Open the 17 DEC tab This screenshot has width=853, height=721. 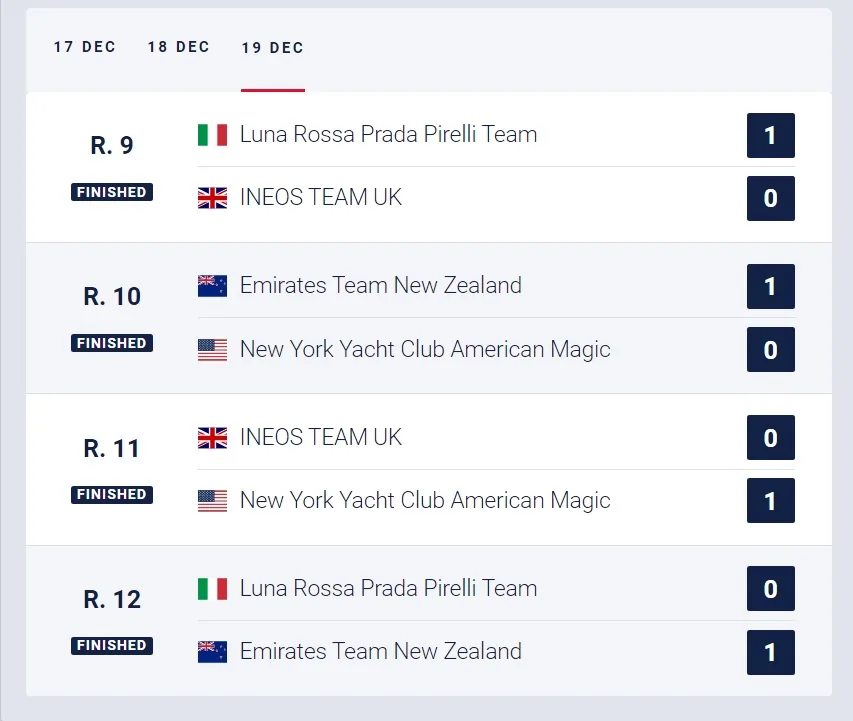[x=84, y=47]
